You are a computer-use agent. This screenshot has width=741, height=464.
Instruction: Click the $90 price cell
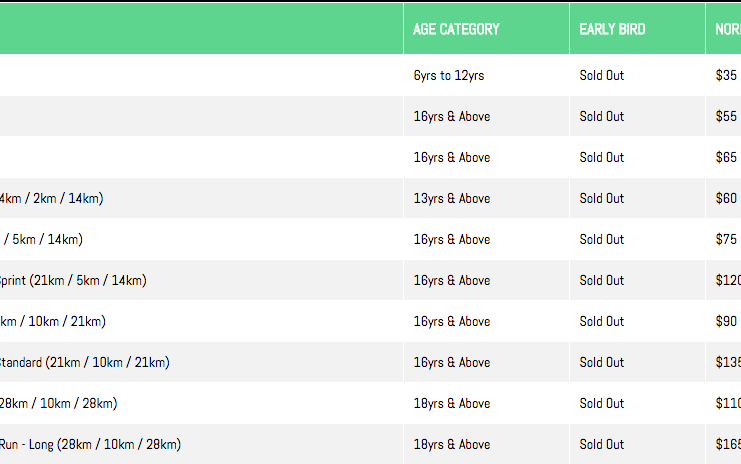(x=726, y=321)
